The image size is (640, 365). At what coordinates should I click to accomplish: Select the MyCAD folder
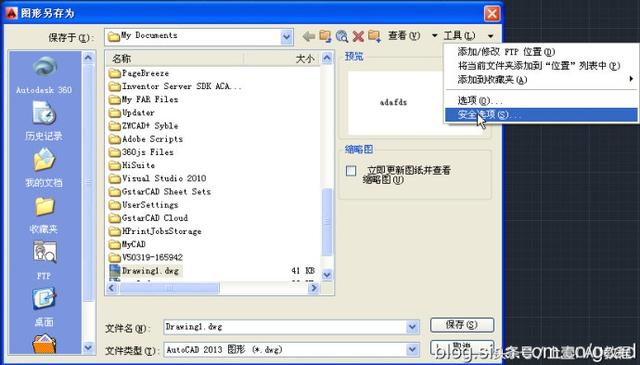[127, 244]
